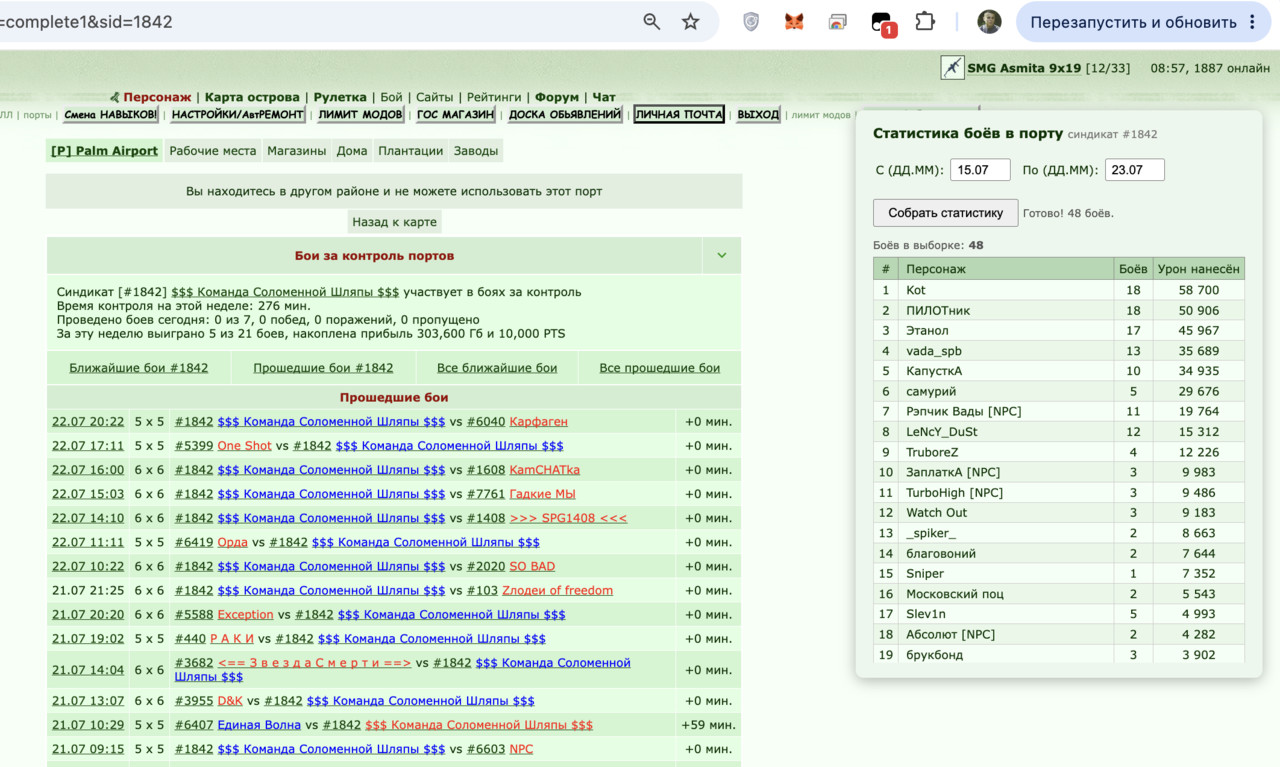Screen dimensions: 1280x767
Task: Switch to the Плантации tab
Action: coord(410,151)
